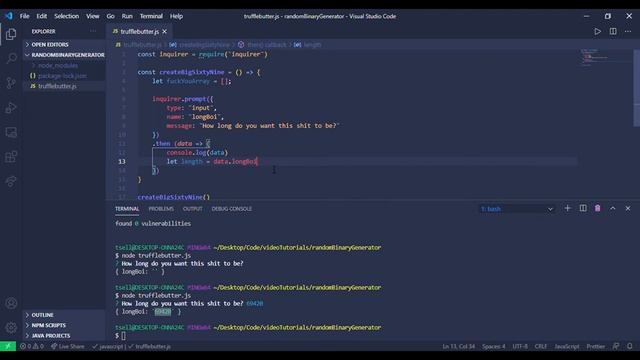The width and height of the screenshot is (640, 360).
Task: Open Run and Debug view
Action: pyautogui.click(x=11, y=108)
